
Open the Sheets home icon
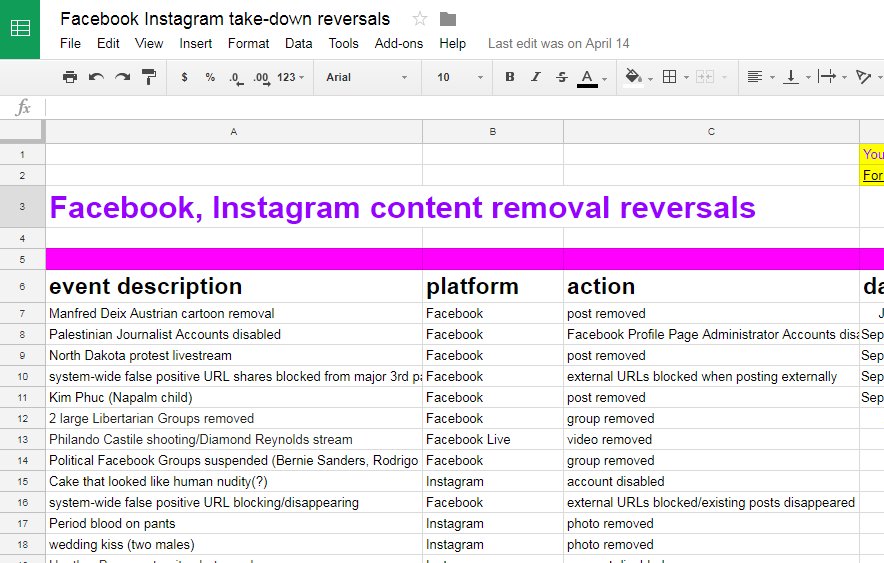[x=20, y=28]
